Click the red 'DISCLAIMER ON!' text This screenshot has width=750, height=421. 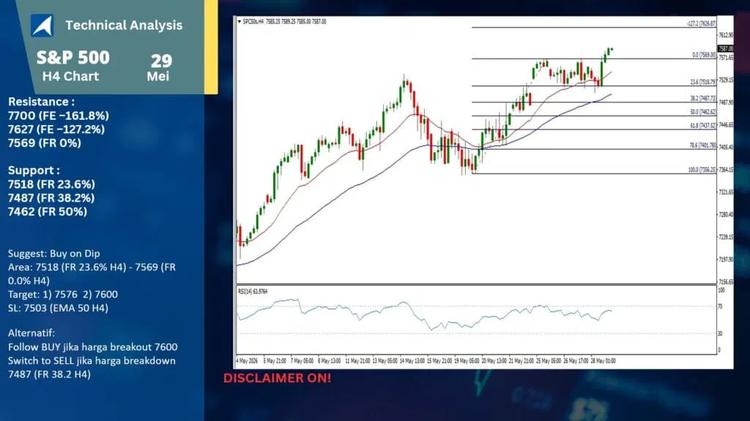pyautogui.click(x=277, y=378)
